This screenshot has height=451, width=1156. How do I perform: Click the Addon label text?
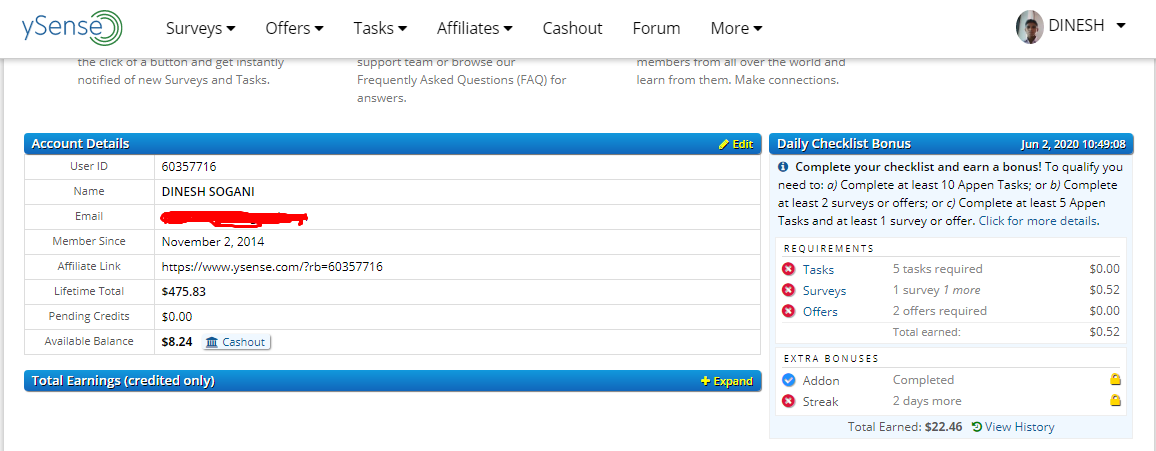click(x=821, y=381)
